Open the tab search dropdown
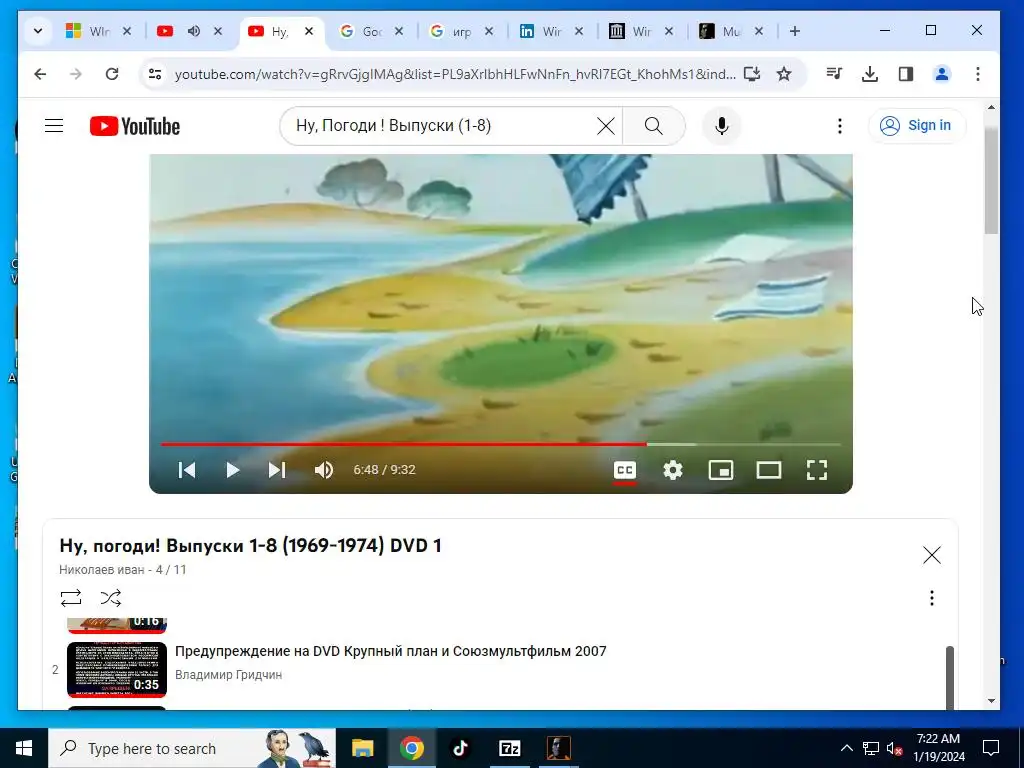This screenshot has width=1024, height=768. coord(38,31)
